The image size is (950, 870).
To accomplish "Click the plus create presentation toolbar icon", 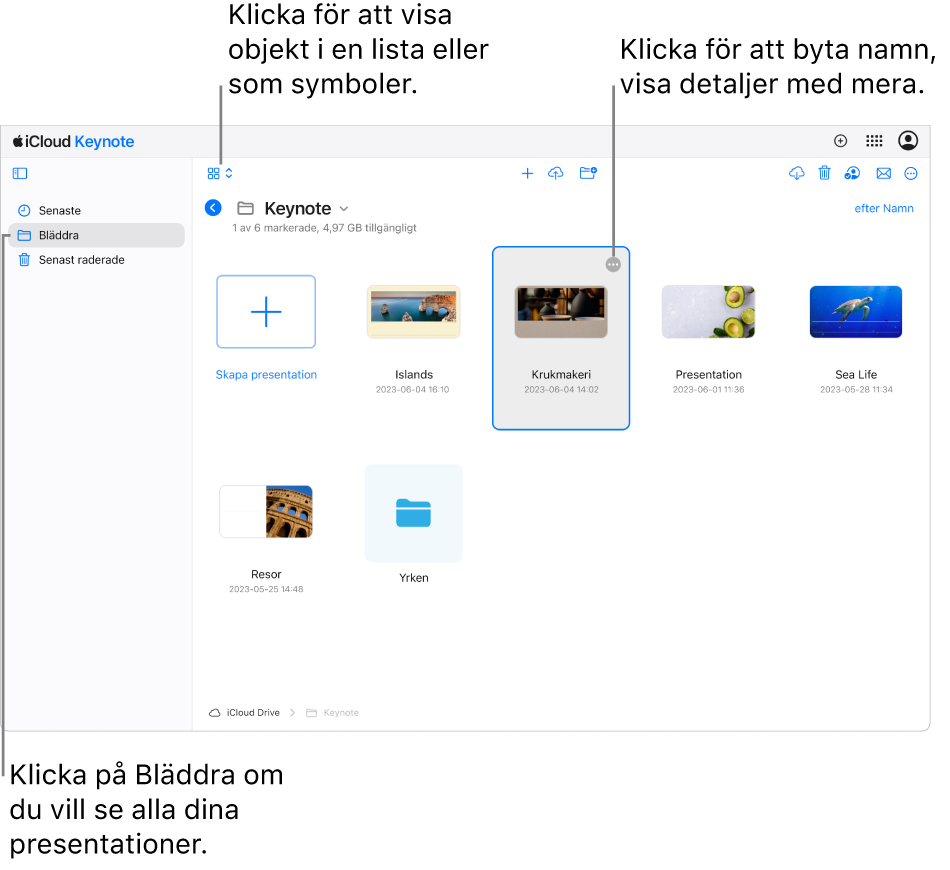I will (527, 174).
